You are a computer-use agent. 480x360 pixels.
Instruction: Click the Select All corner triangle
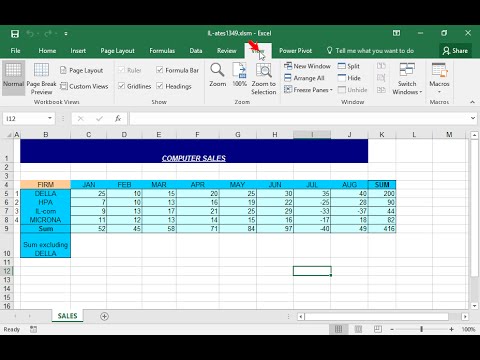[x=9, y=135]
